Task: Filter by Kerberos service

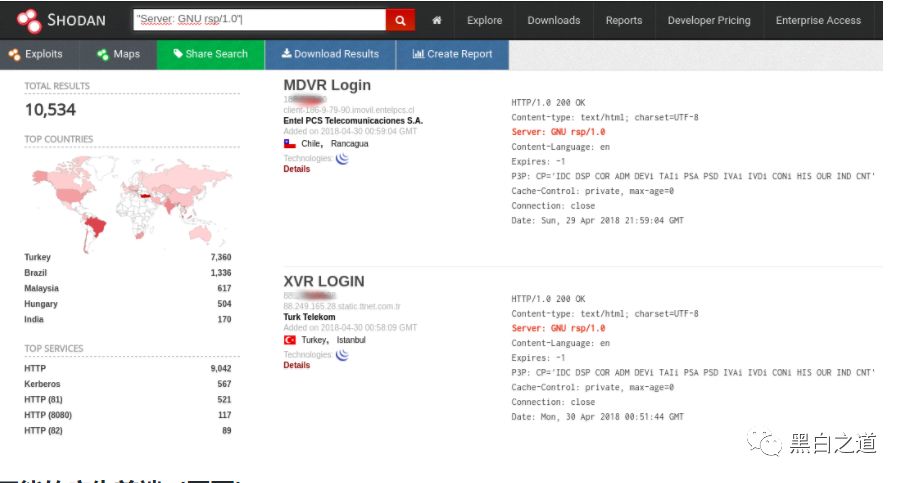Action: tap(42, 384)
